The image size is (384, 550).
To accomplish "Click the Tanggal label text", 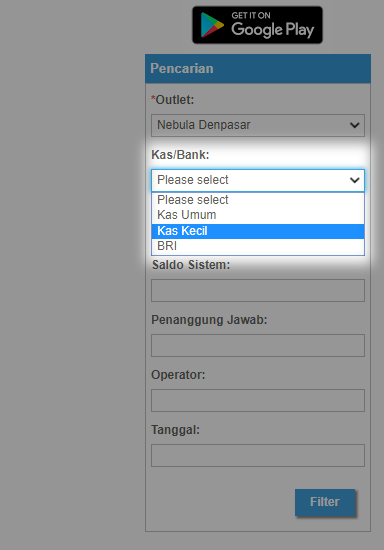I will [175, 430].
